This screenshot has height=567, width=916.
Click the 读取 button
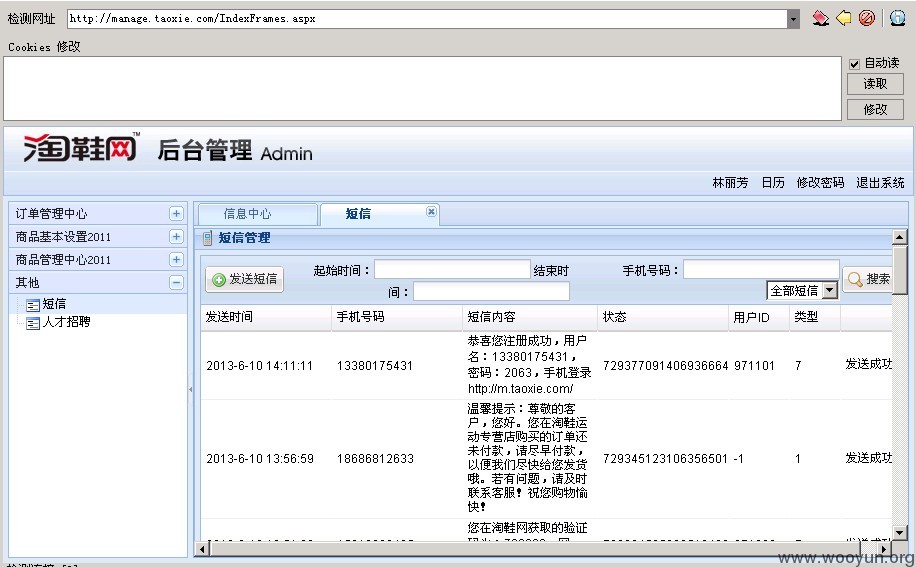875,84
